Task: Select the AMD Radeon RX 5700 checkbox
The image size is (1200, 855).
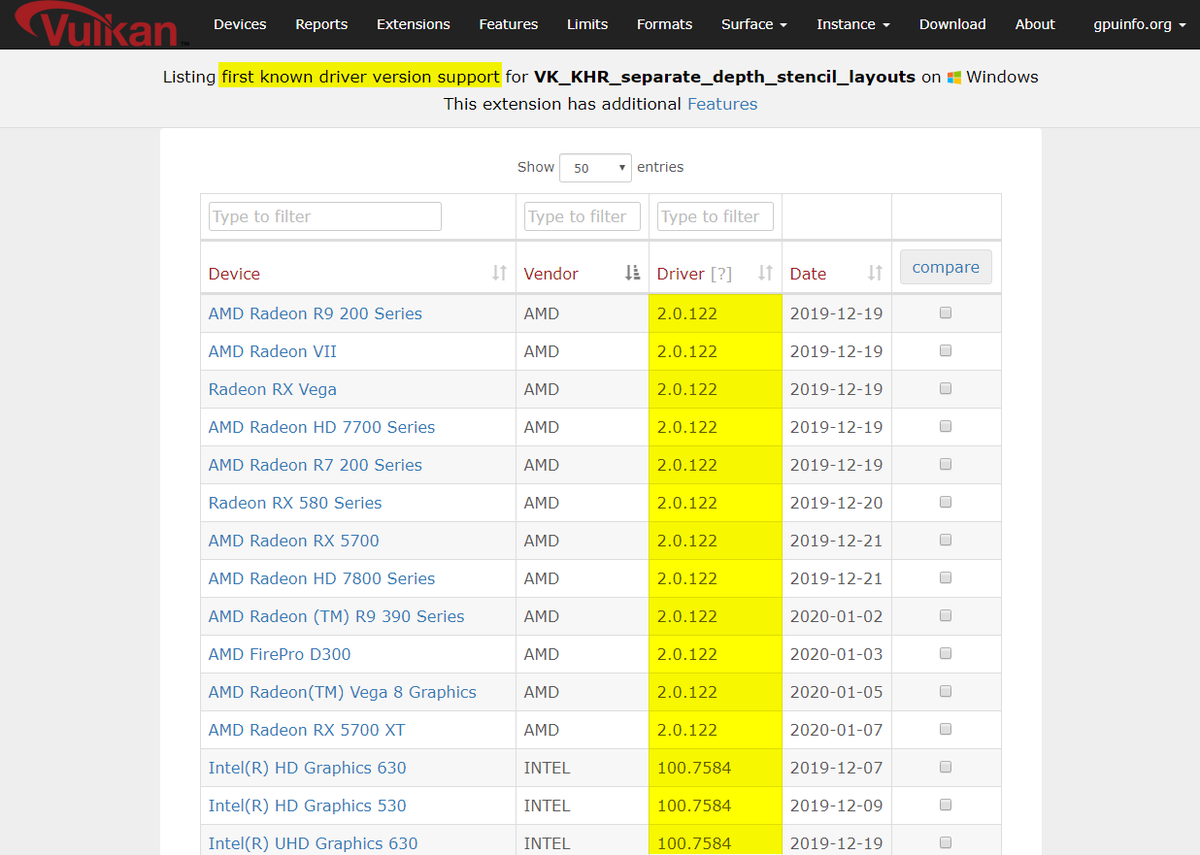Action: tap(946, 540)
